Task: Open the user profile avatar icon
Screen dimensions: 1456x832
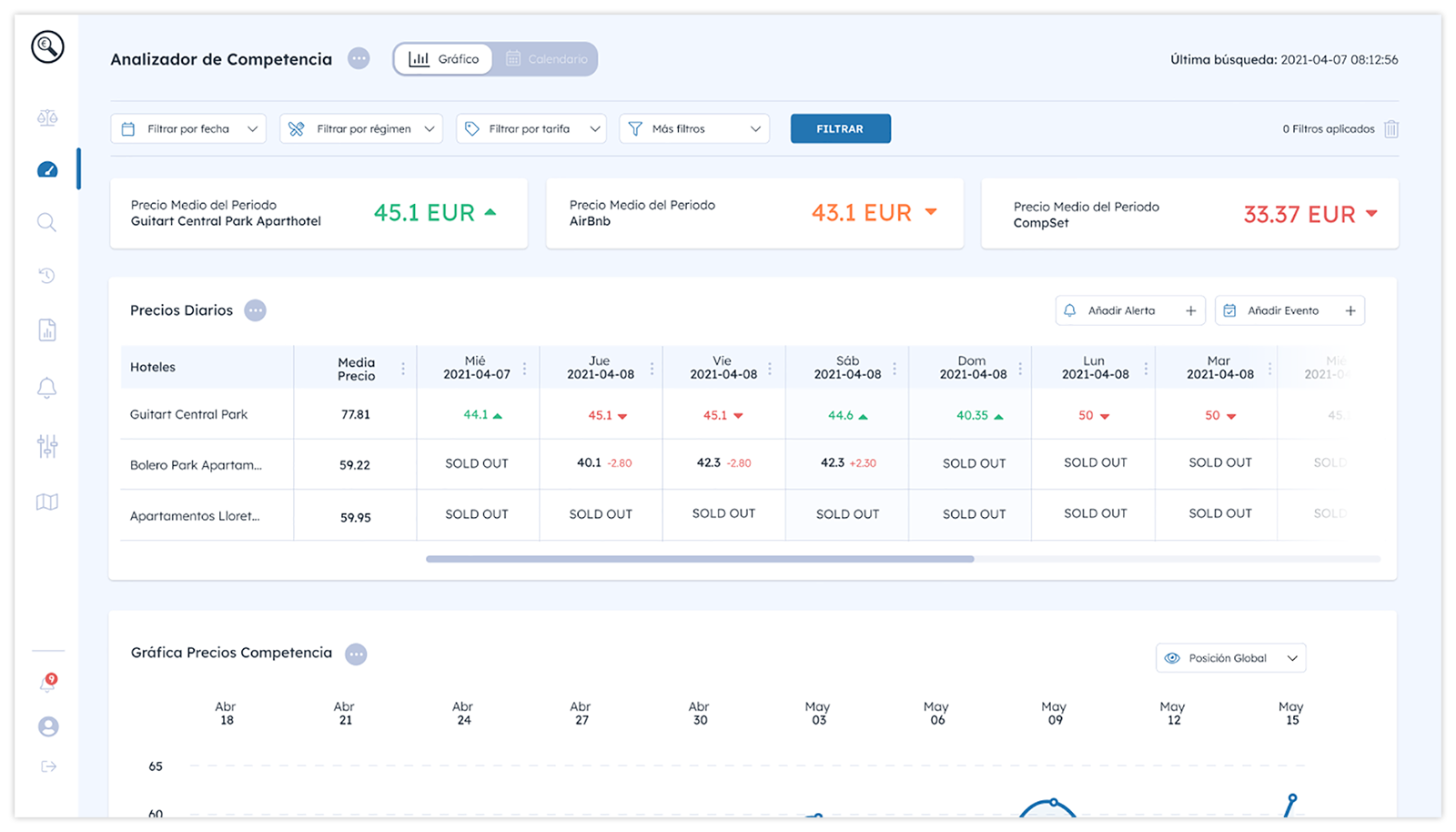Action: click(48, 726)
